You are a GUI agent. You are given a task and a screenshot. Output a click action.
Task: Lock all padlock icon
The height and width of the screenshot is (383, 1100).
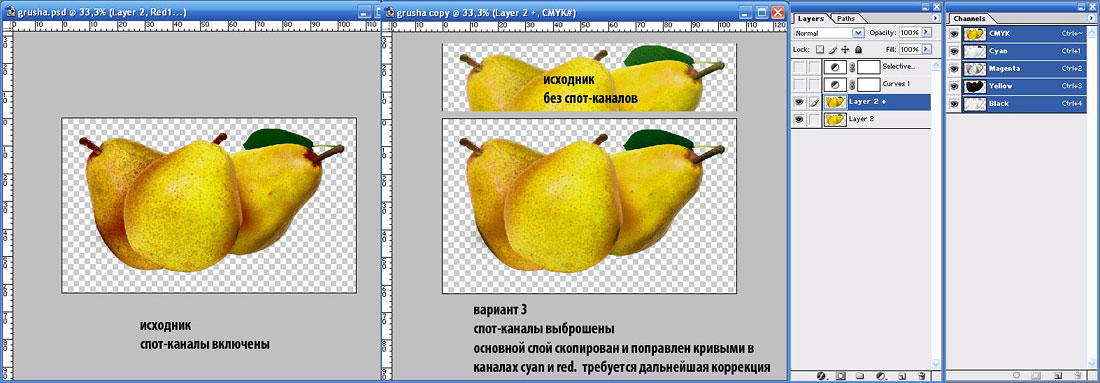(859, 50)
